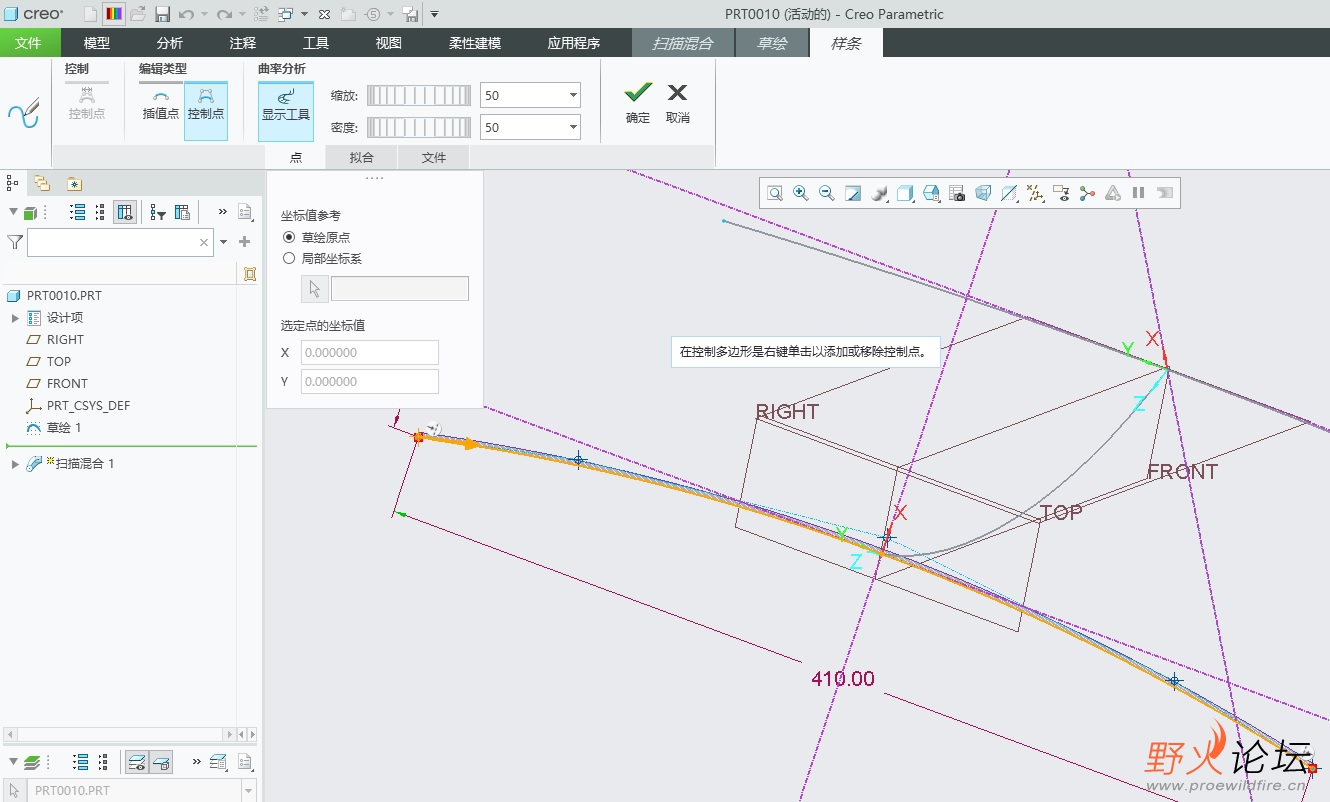The width and height of the screenshot is (1330, 802).
Task: Expand the 扫描混合 1 tree node
Action: [x=15, y=464]
